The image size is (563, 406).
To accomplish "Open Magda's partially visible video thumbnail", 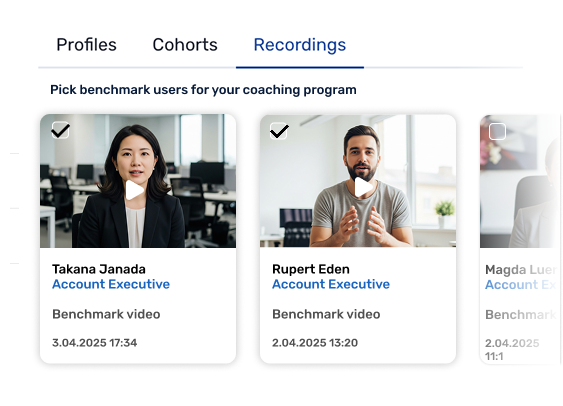I will pyautogui.click(x=519, y=181).
